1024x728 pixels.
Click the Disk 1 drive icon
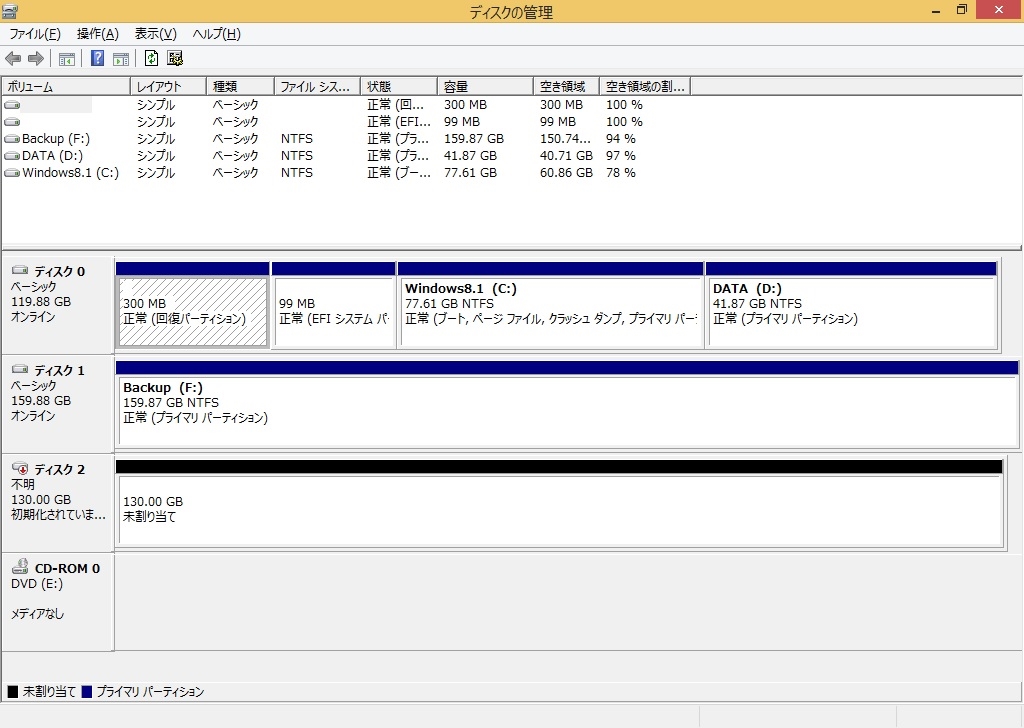20,370
